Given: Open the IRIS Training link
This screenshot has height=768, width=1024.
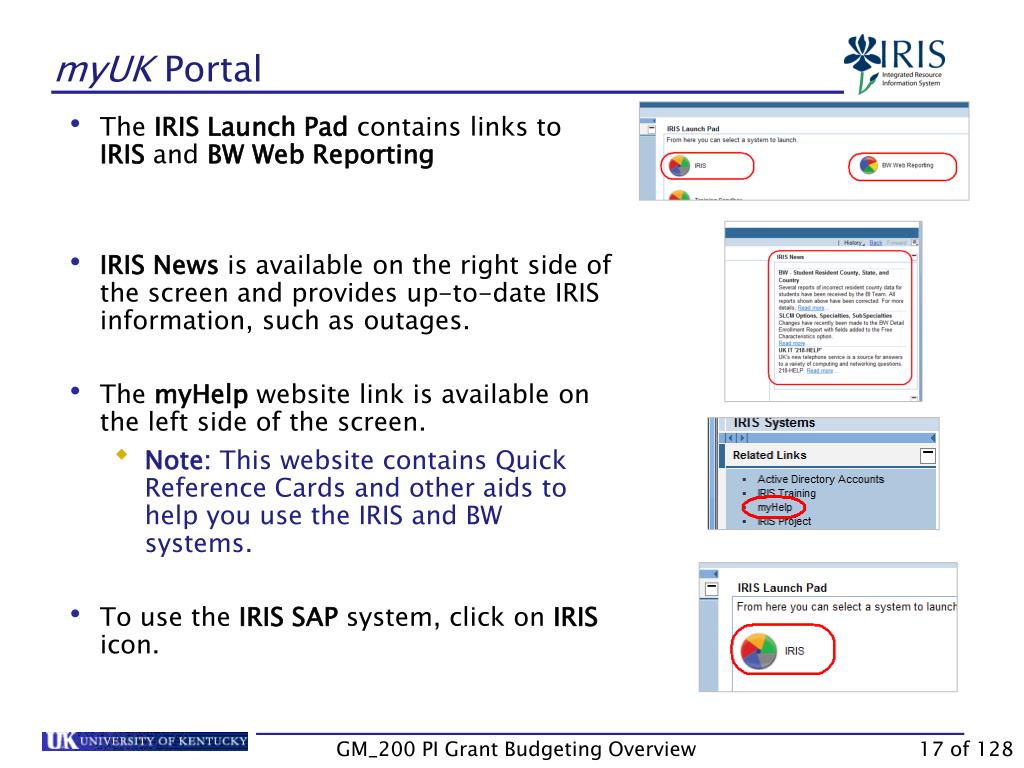Looking at the screenshot, I should [786, 494].
